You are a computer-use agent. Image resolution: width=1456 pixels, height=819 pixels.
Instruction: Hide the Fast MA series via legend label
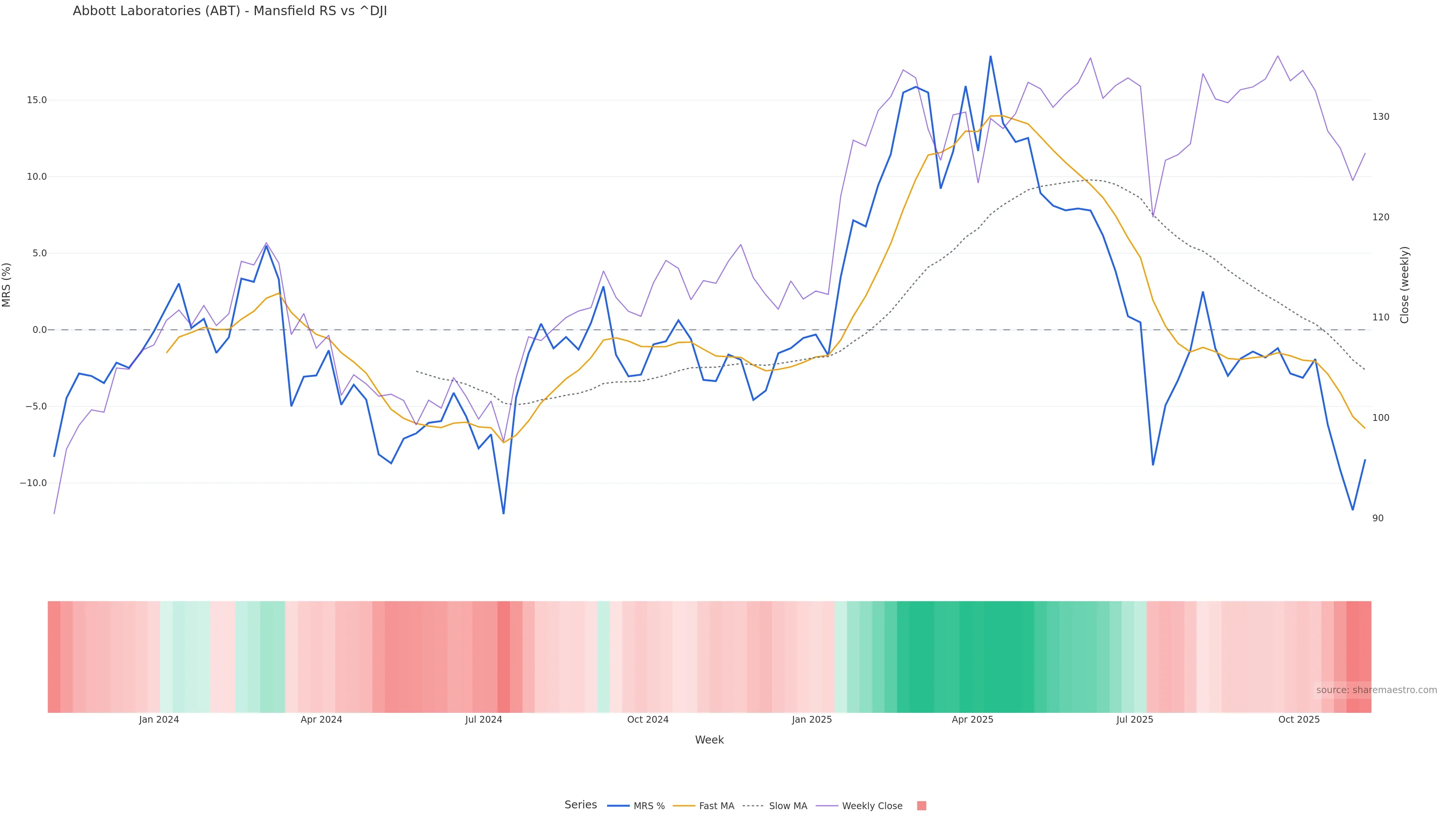coord(716,806)
